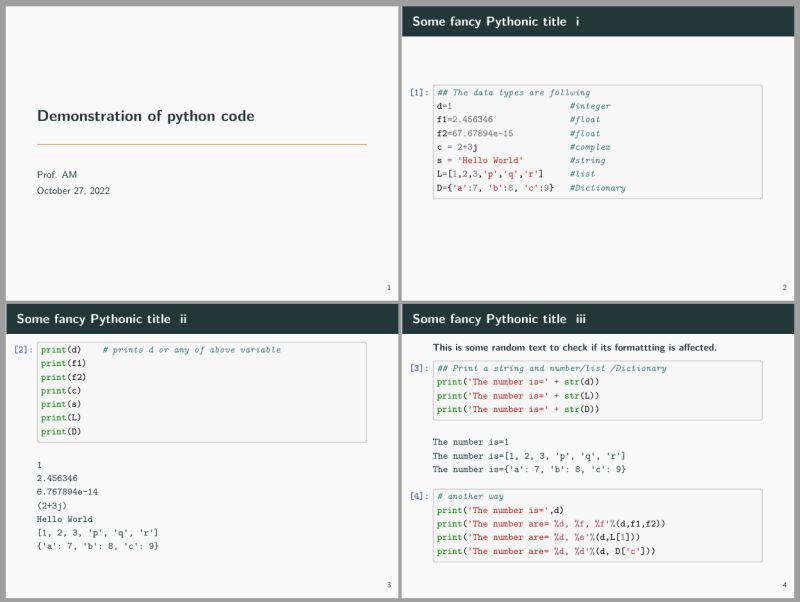Click the title "Demonstration of python code"
The image size is (800, 602).
[x=145, y=115]
